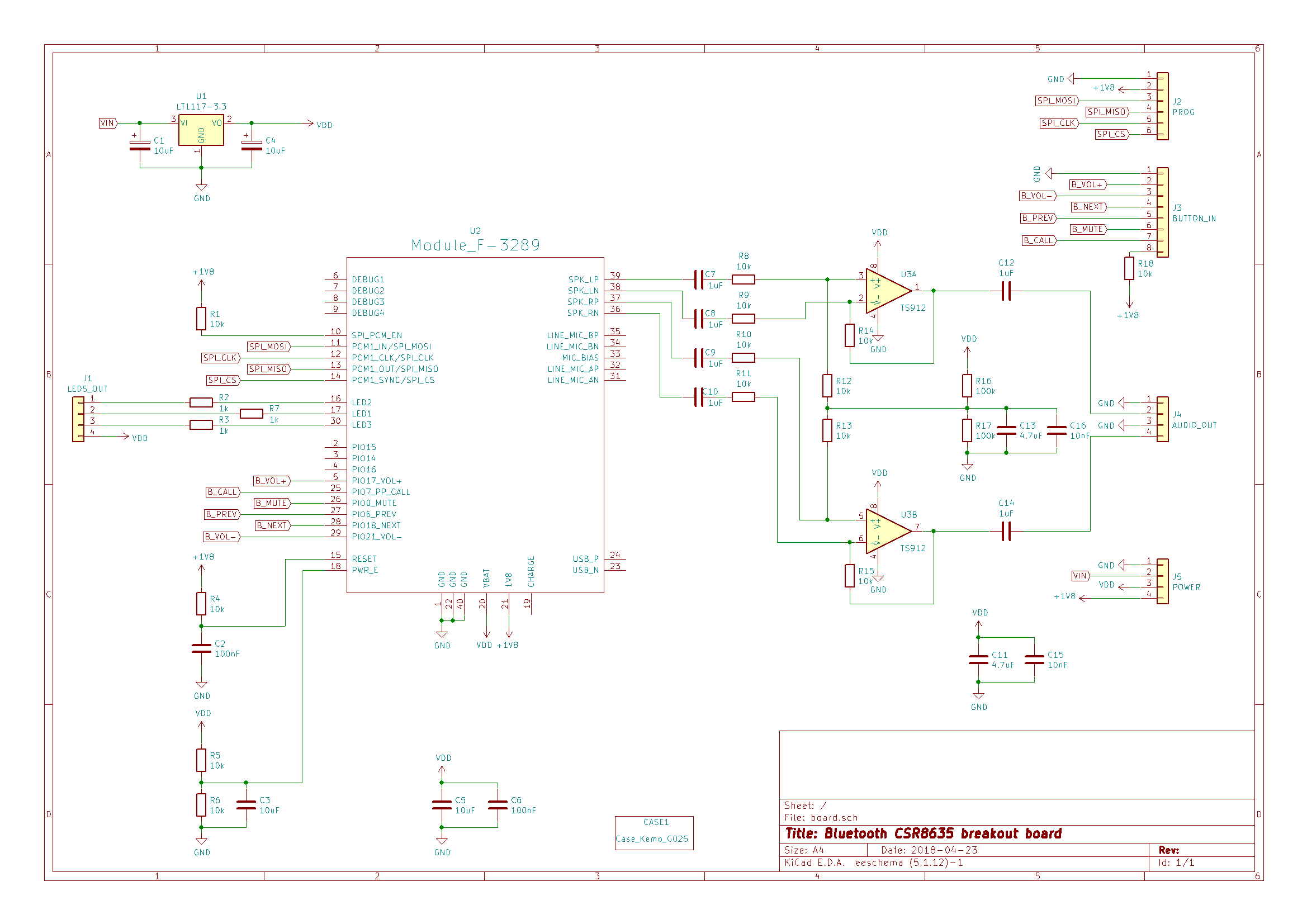Select resistor R14 10k symbol

pyautogui.click(x=850, y=335)
